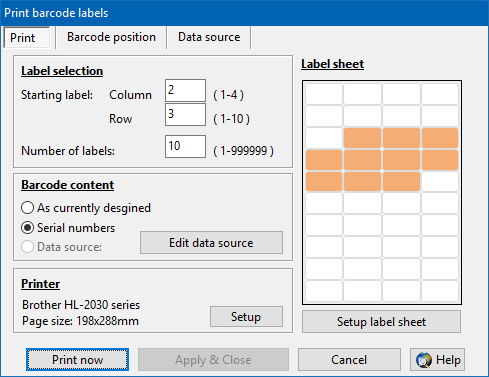Click the 'Brother HL-2030 series' printer name
This screenshot has height=377, width=489.
tap(81, 305)
